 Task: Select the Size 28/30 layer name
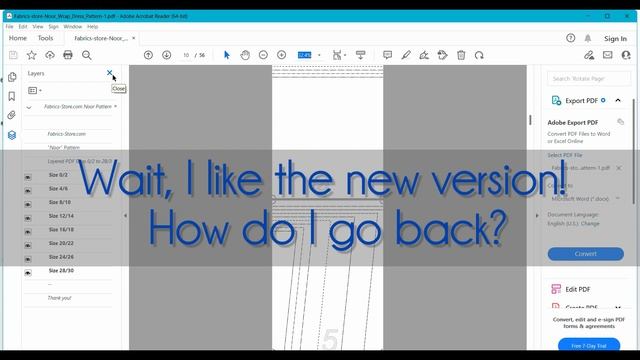tap(61, 271)
